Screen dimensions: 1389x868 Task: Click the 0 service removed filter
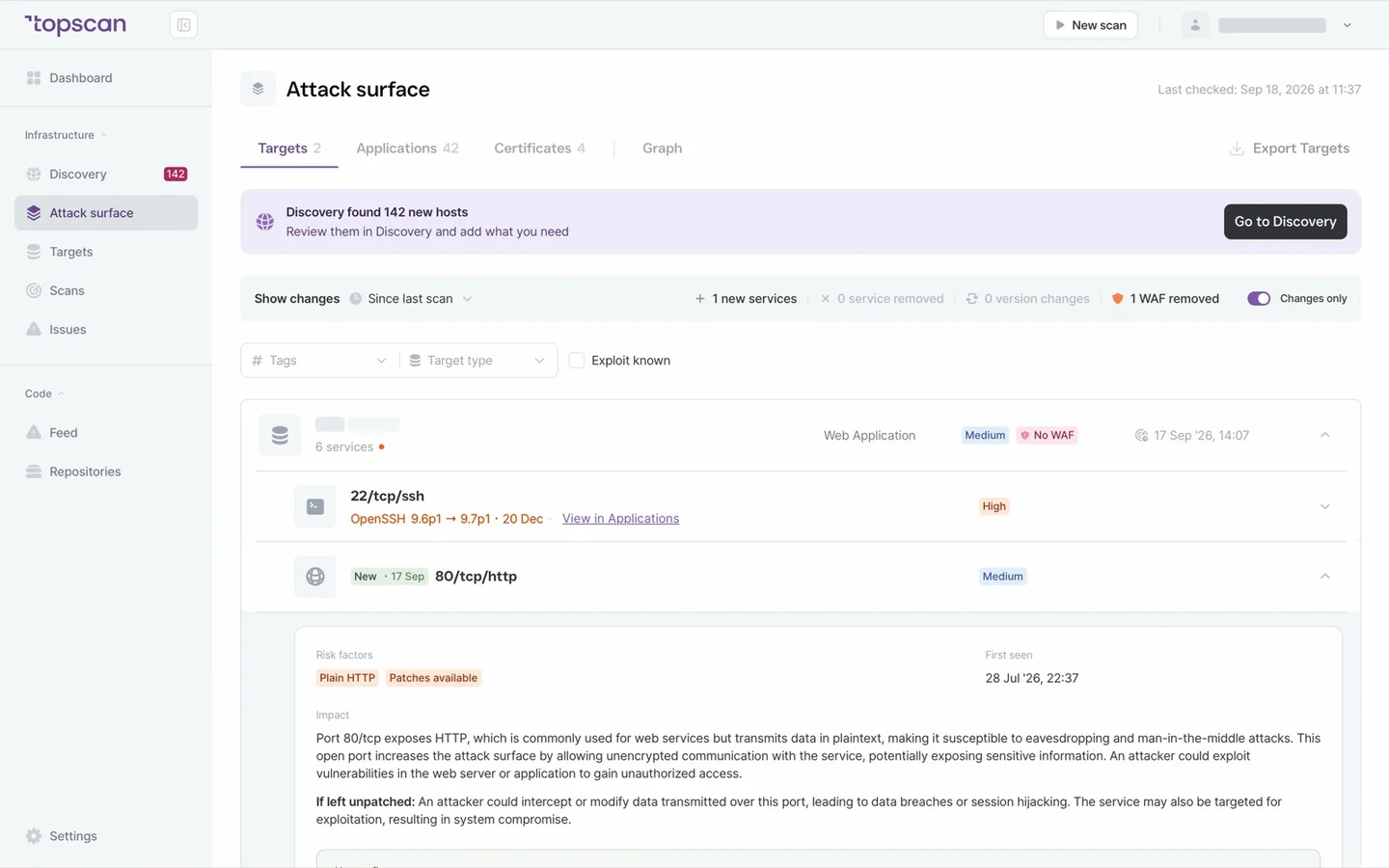882,299
